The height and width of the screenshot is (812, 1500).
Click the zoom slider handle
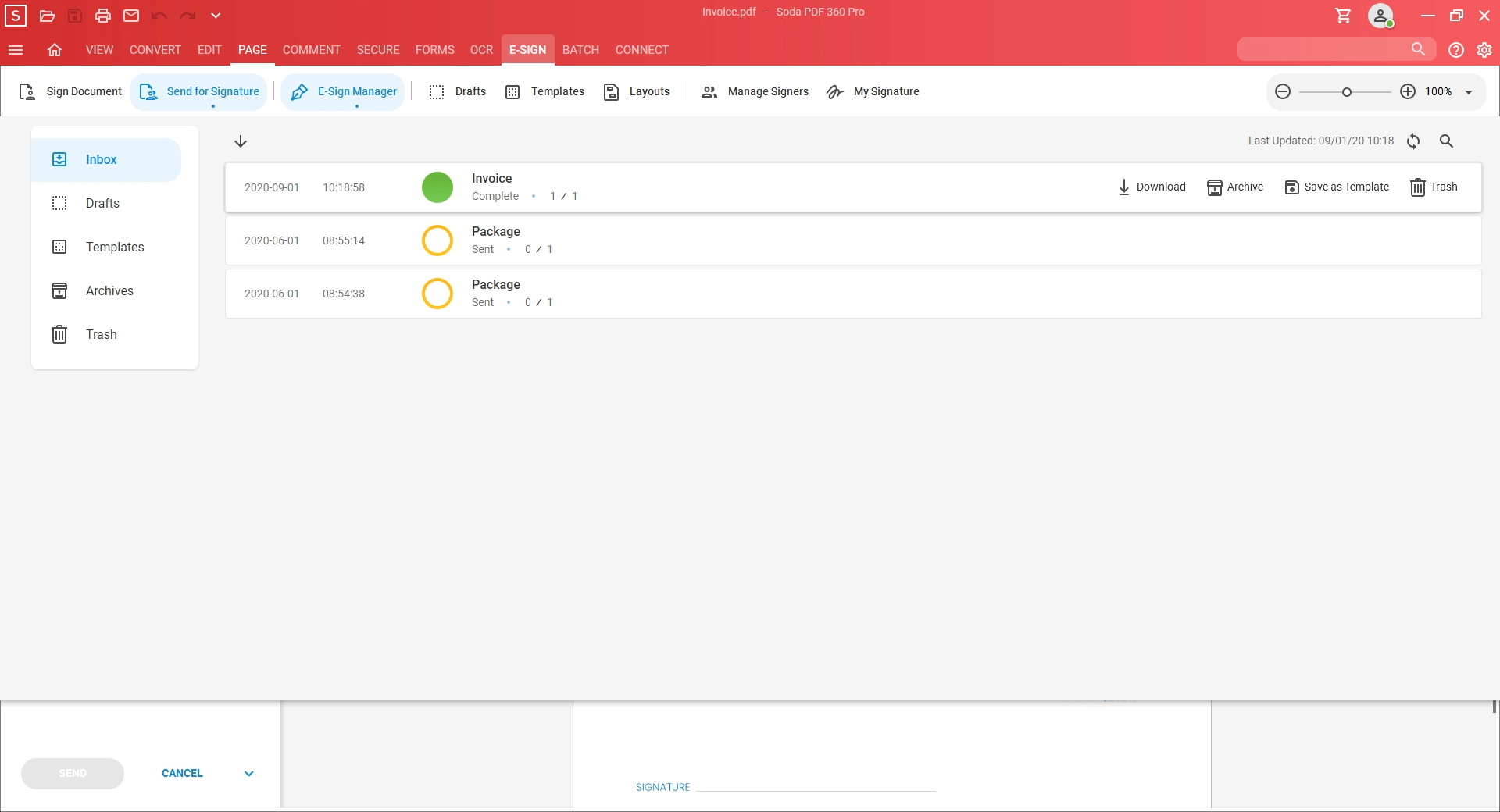tap(1347, 92)
